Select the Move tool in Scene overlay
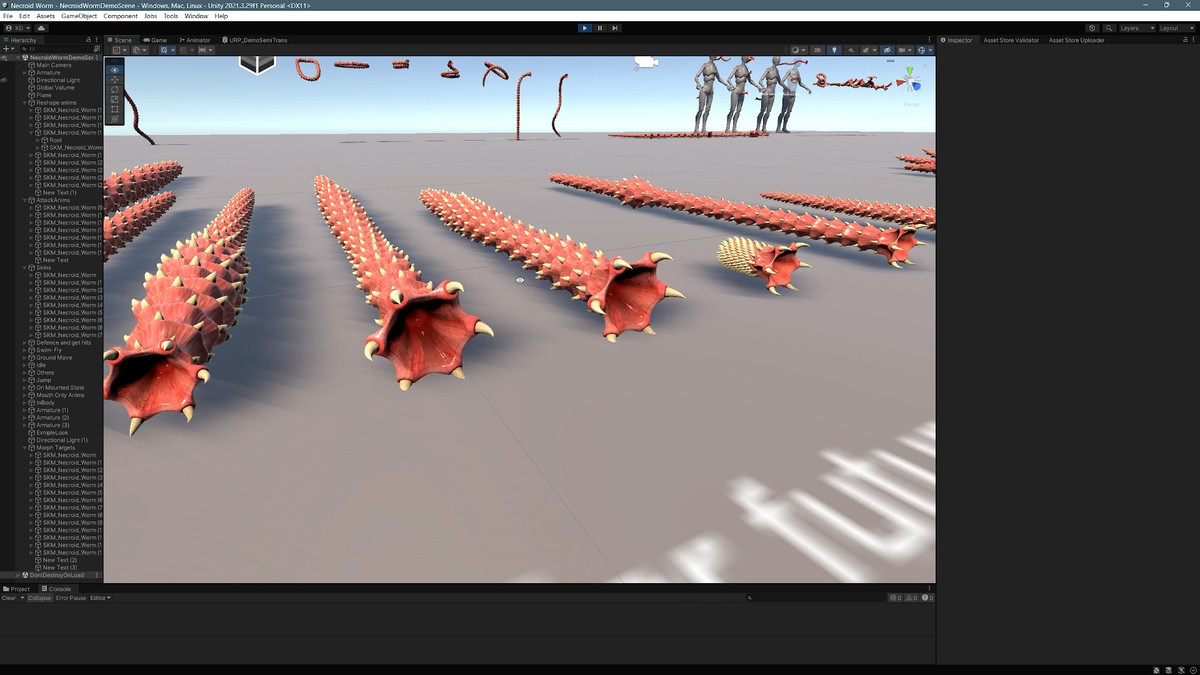Viewport: 1200px width, 675px height. pyautogui.click(x=115, y=80)
